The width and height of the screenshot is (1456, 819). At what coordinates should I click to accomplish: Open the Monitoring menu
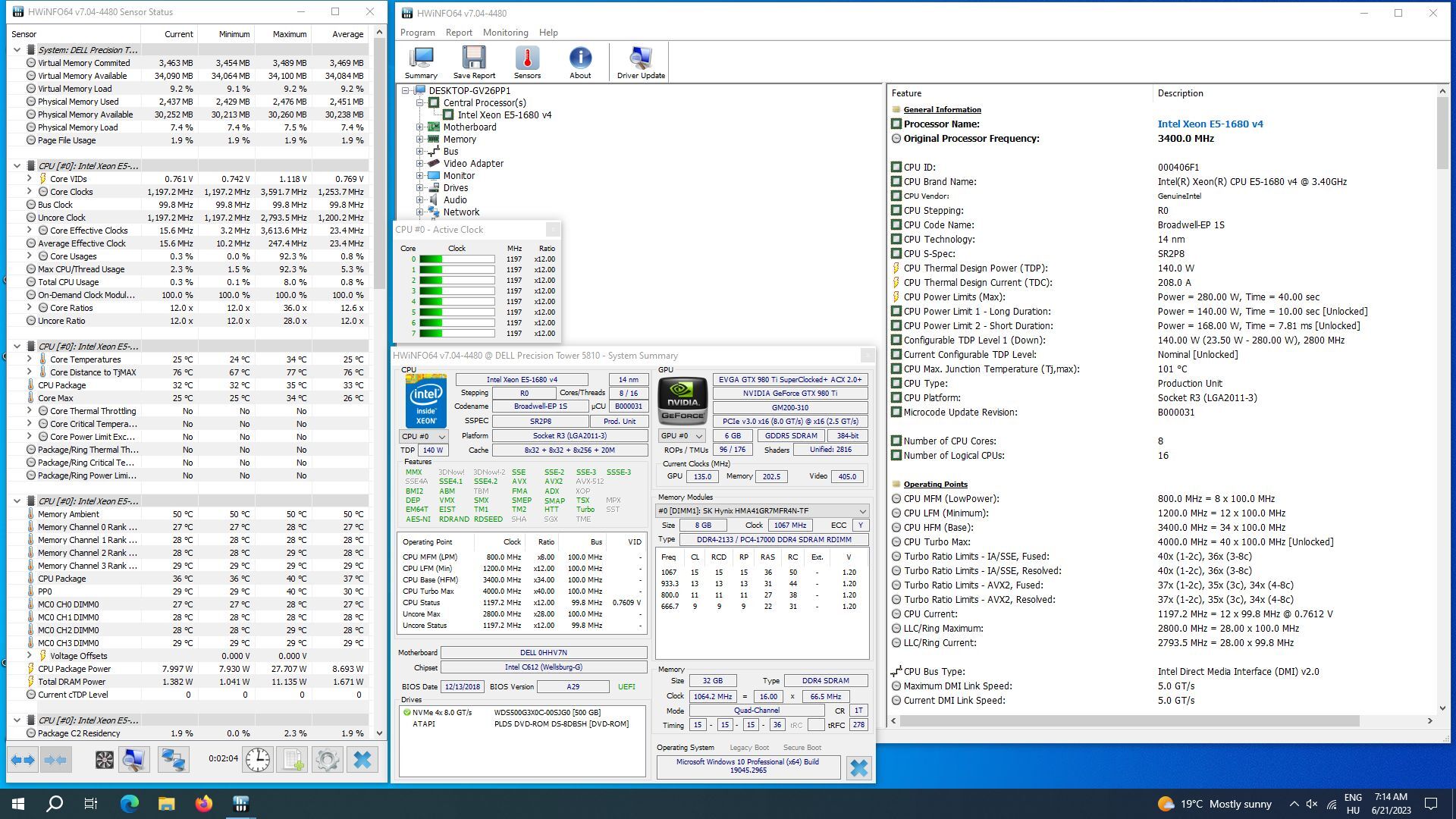point(505,33)
